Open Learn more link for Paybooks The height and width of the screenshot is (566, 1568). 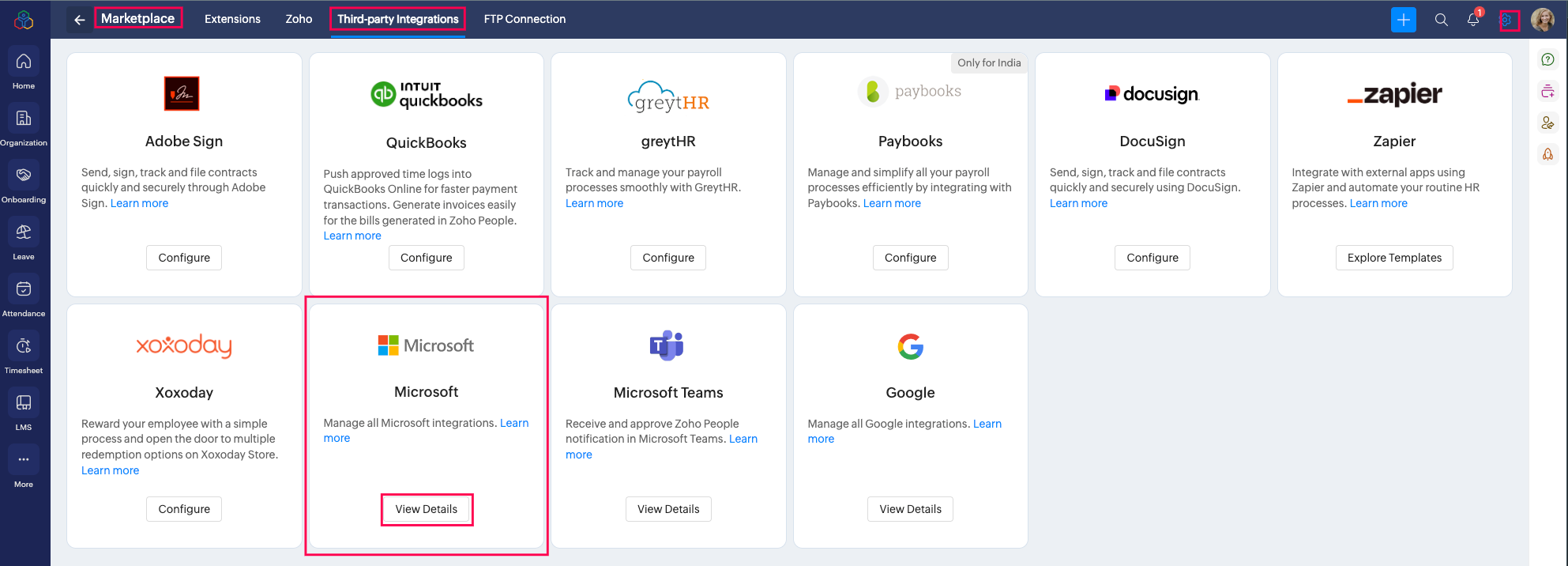click(x=892, y=203)
